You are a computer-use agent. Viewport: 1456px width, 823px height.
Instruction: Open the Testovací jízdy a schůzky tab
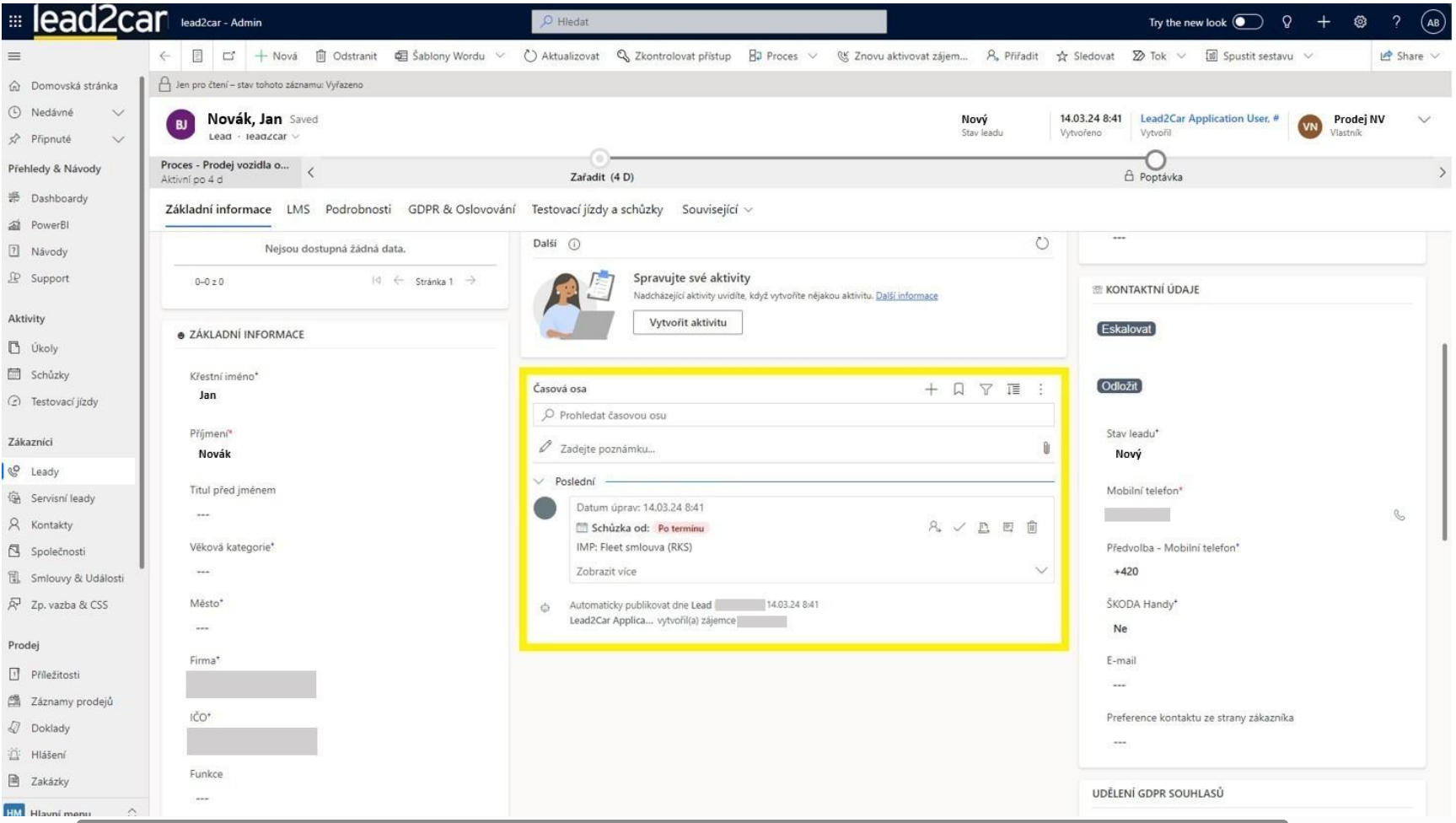tap(597, 209)
